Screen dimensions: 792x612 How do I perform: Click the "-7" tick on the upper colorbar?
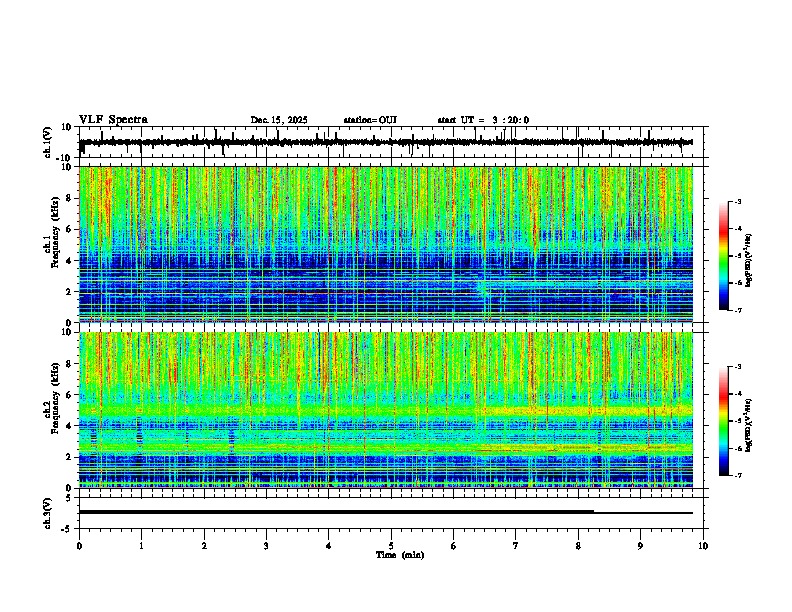click(738, 310)
